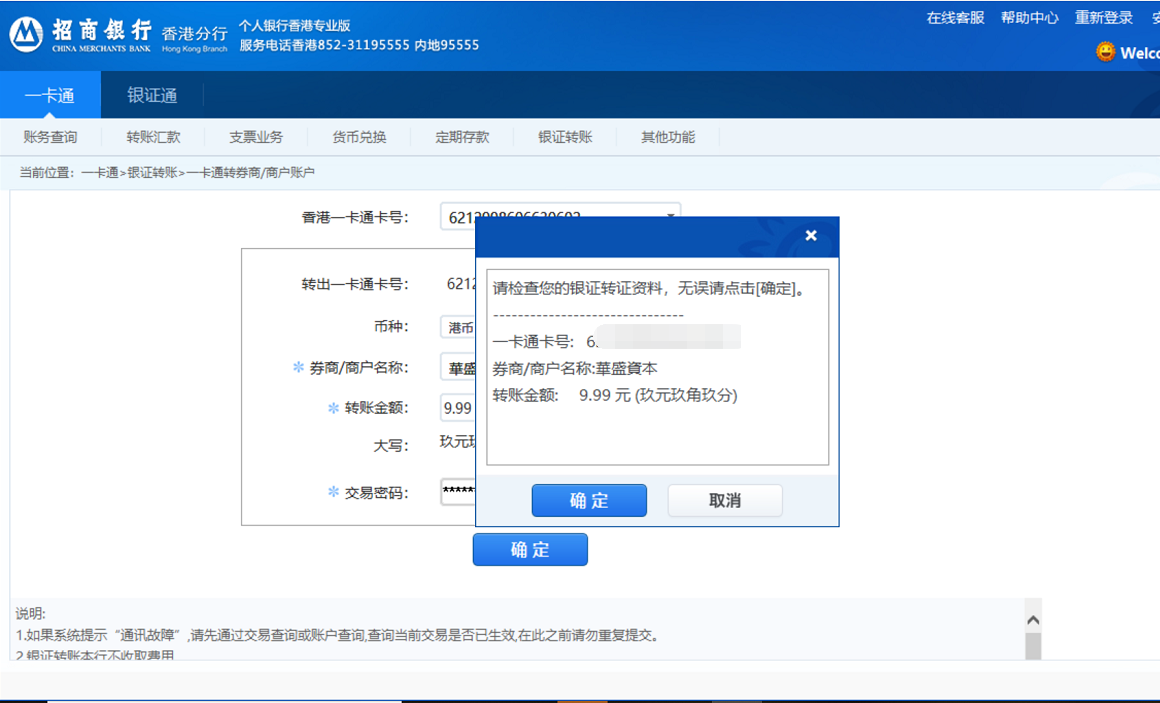Open 帮助中心 link

click(x=1029, y=18)
